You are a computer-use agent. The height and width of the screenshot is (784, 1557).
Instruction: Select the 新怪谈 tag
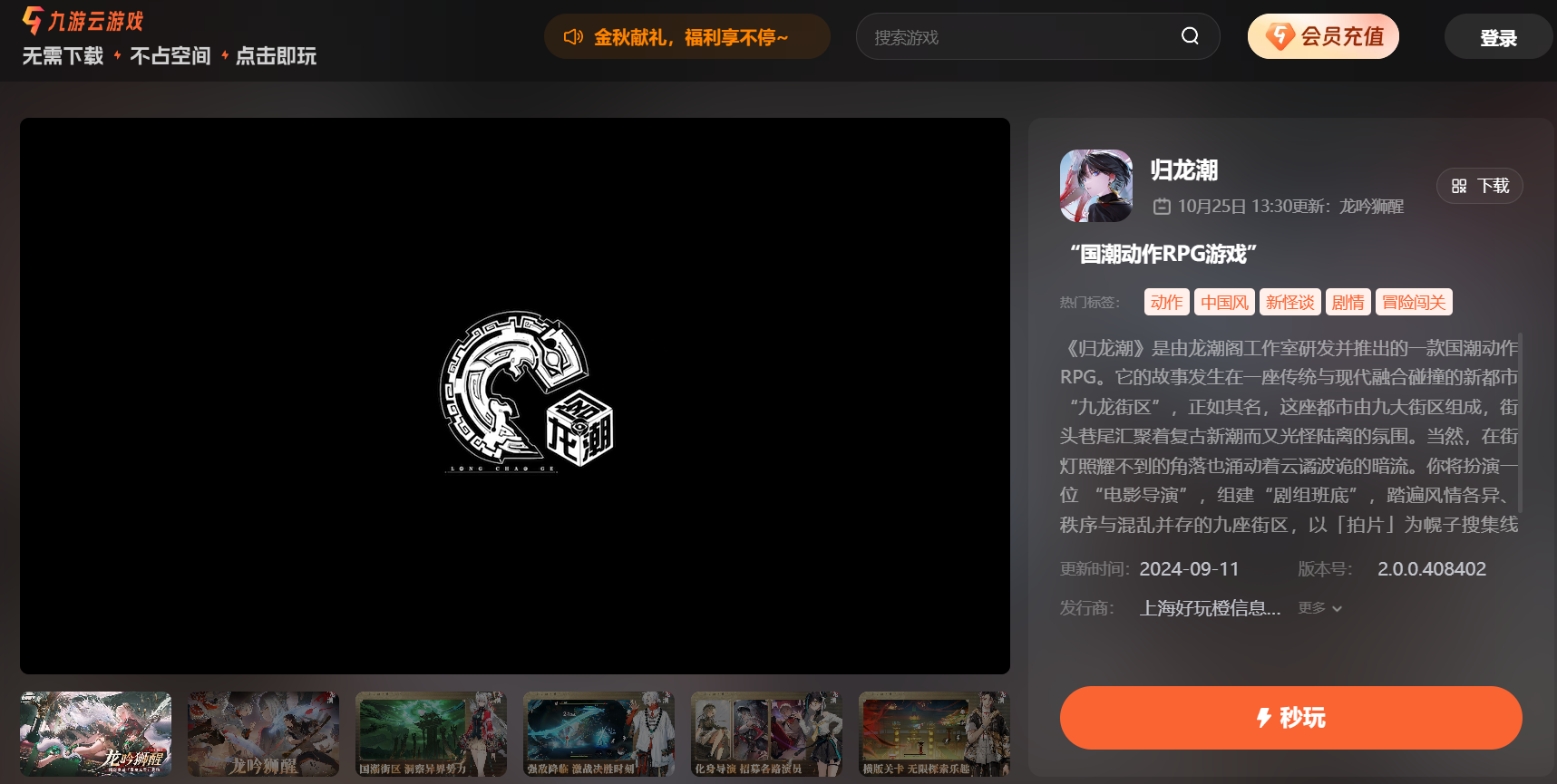coord(1289,302)
